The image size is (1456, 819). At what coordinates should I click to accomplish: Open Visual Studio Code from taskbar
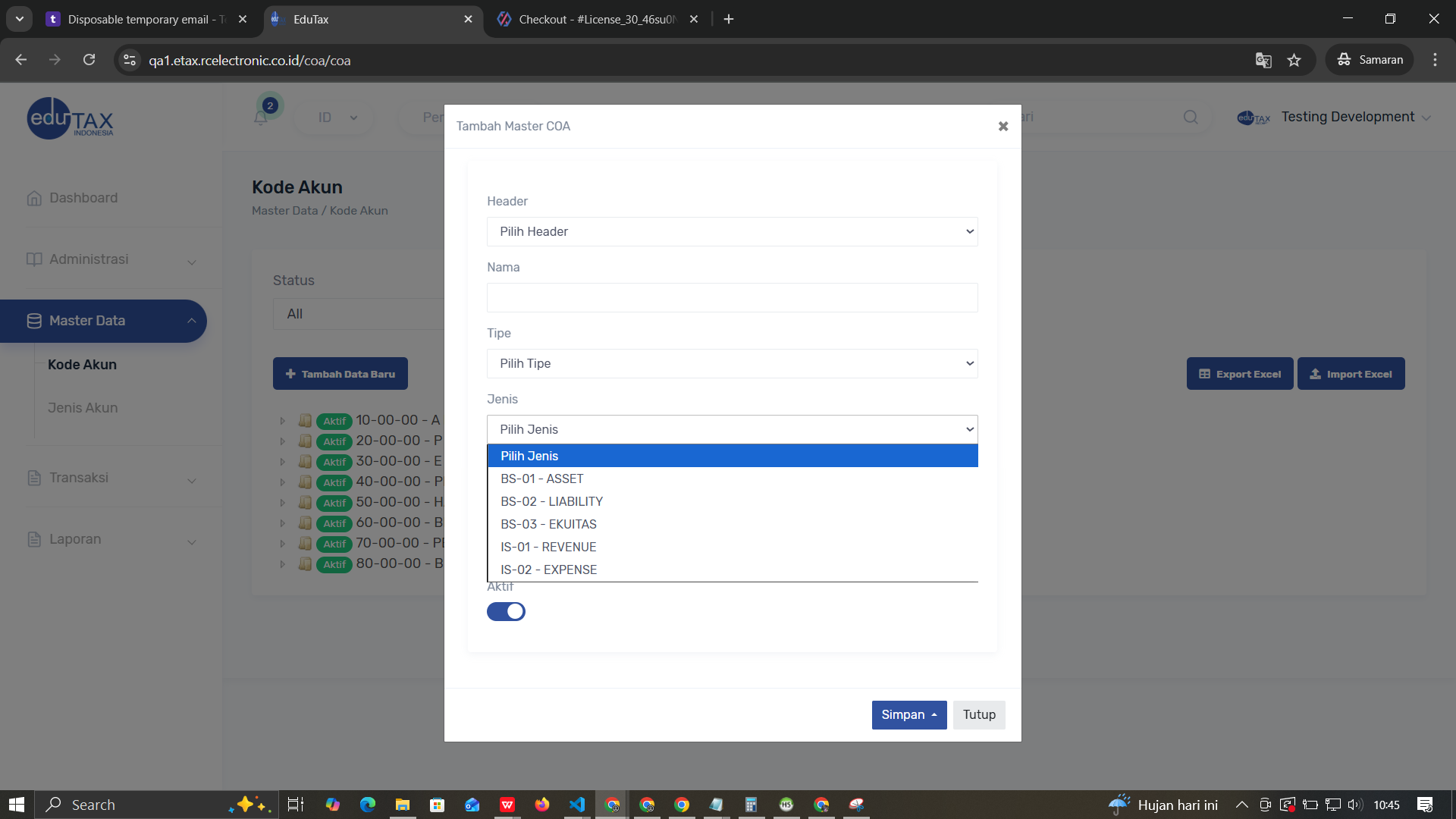tap(576, 805)
